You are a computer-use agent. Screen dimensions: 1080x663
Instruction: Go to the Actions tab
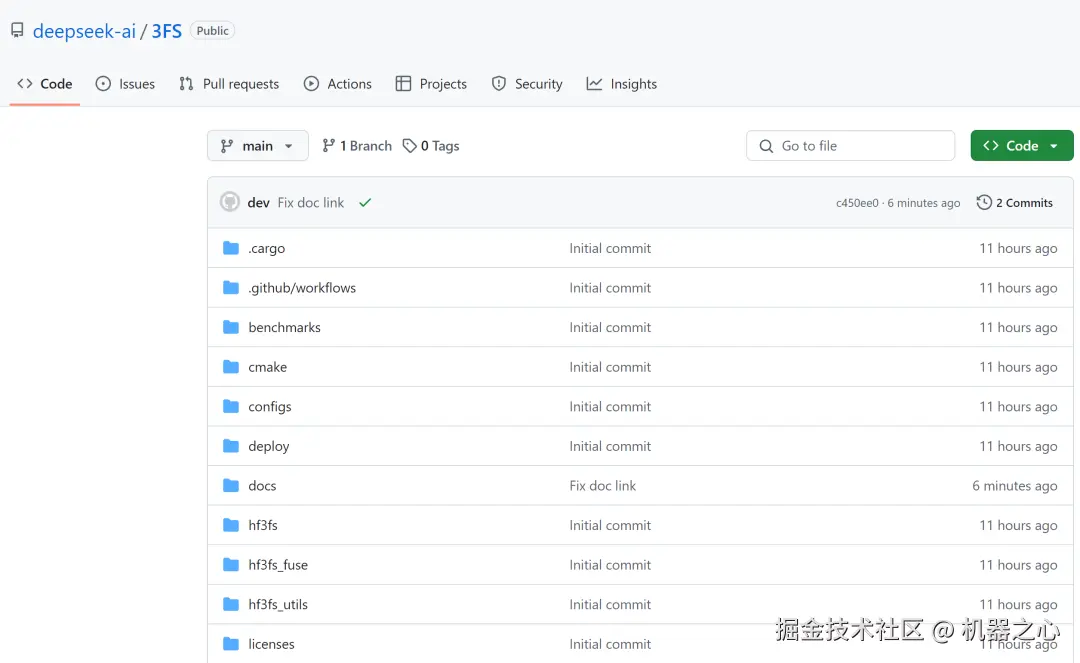338,84
